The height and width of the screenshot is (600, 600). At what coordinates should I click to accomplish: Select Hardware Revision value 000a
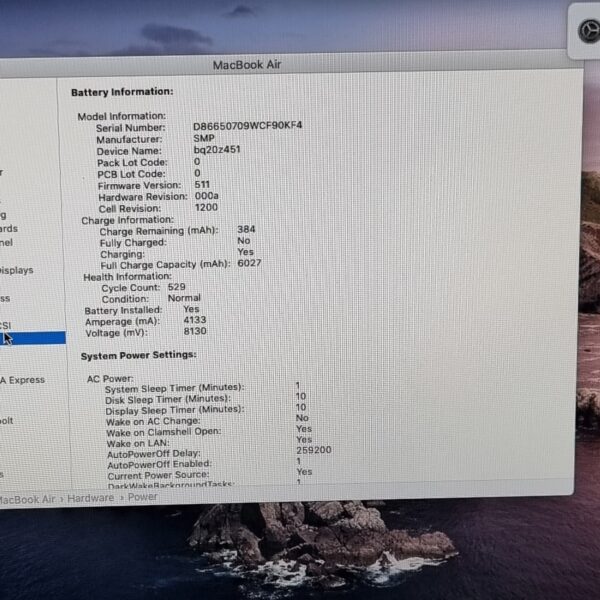pyautogui.click(x=207, y=196)
